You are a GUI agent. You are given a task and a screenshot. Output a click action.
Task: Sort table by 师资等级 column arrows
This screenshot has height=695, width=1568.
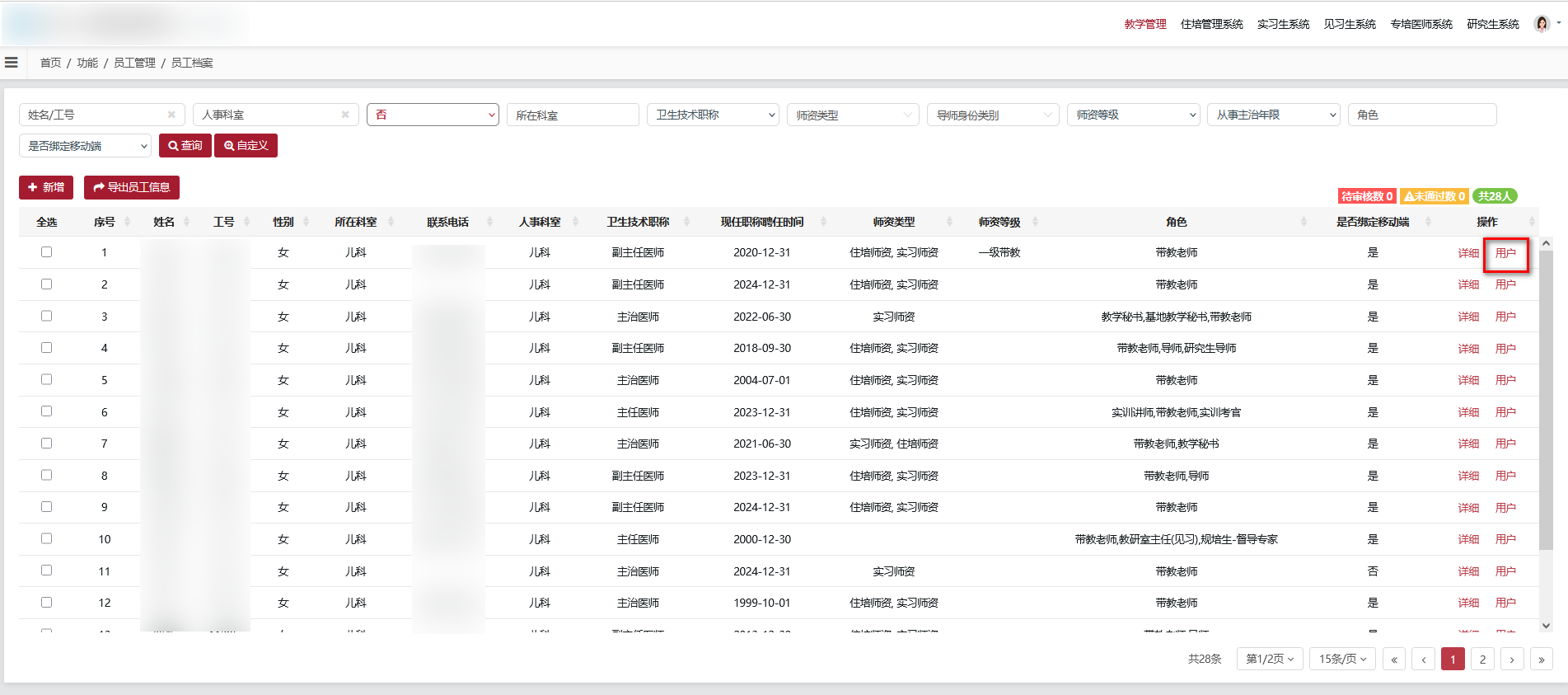tap(1035, 222)
